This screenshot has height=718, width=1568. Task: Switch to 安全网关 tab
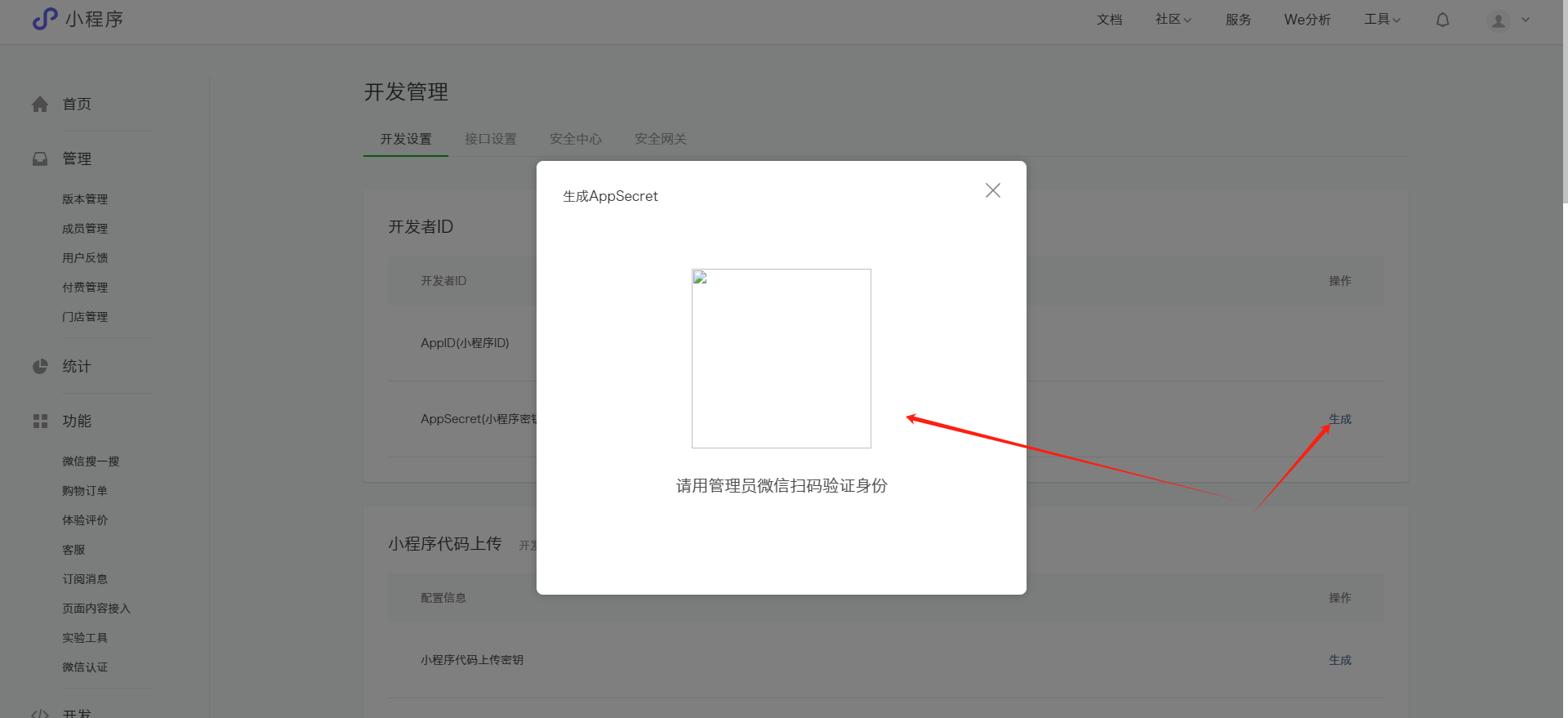[661, 139]
